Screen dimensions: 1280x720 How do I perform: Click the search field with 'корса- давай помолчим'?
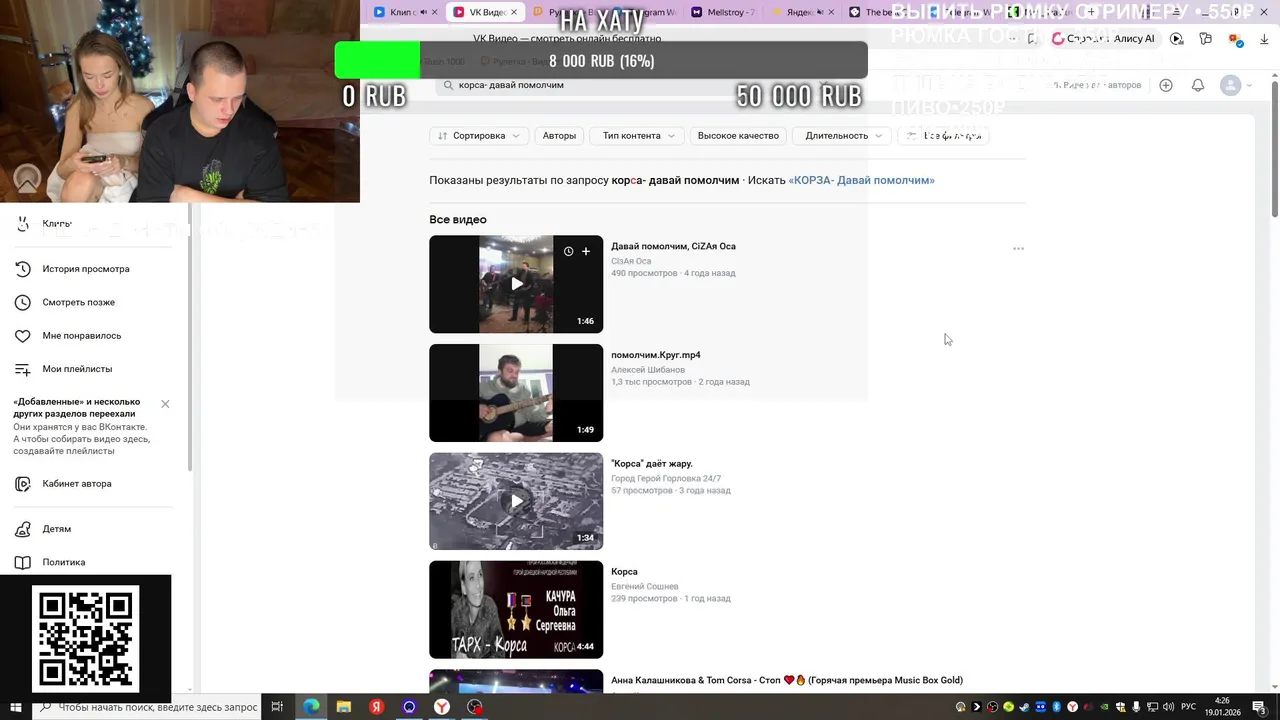click(640, 86)
